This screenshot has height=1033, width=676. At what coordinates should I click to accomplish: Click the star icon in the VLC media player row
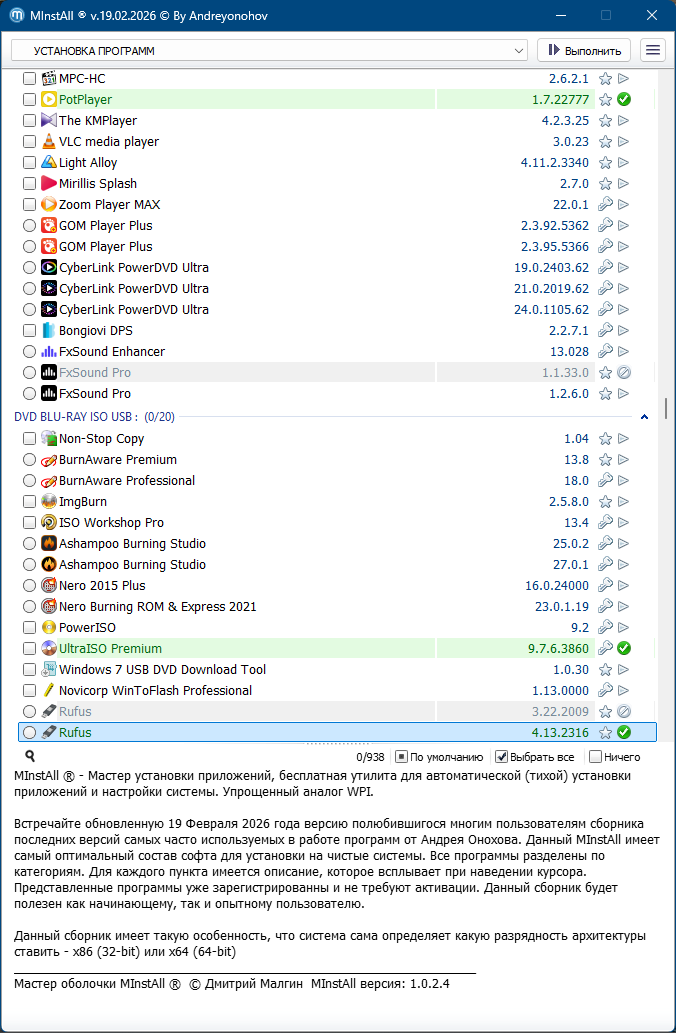click(x=605, y=142)
